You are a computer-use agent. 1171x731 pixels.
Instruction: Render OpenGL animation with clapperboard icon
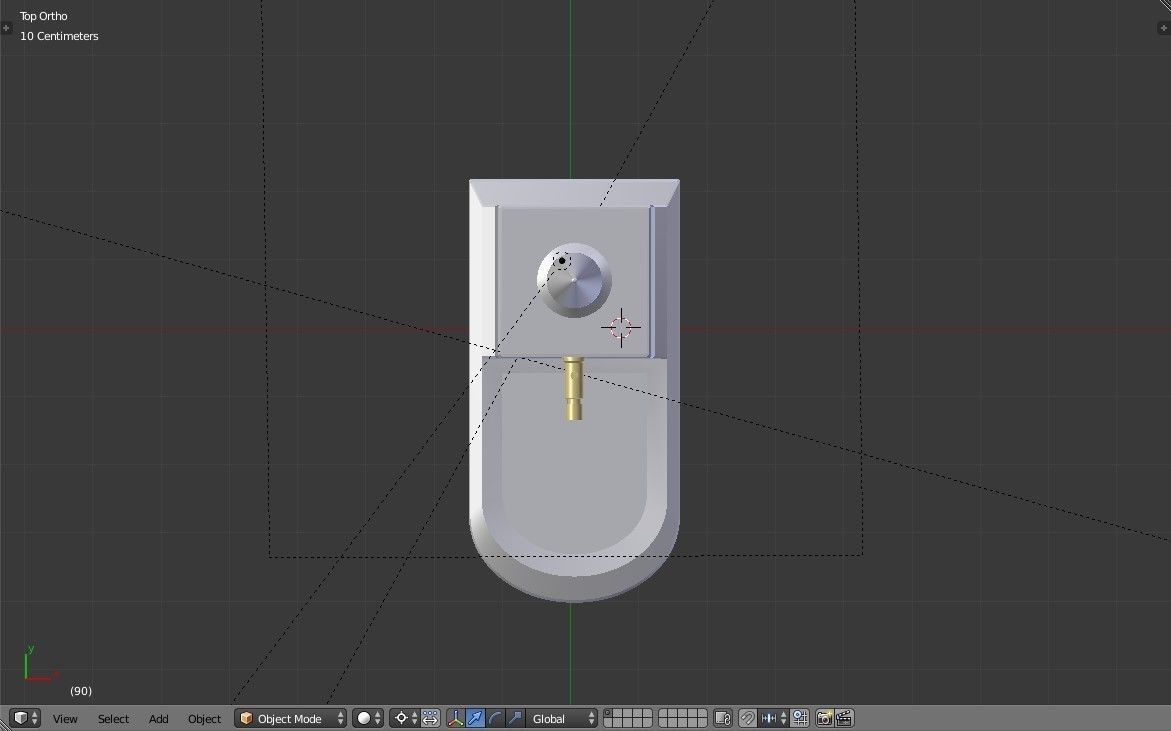coord(844,718)
